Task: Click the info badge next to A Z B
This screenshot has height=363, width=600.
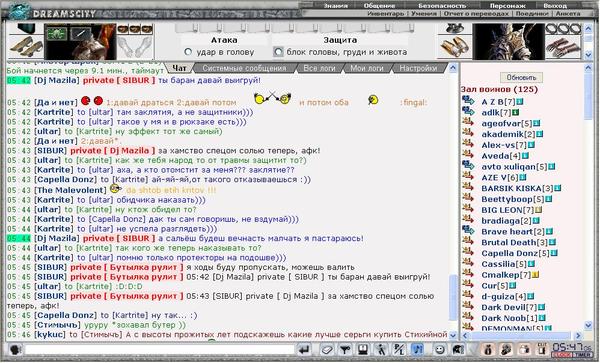Action: point(519,102)
